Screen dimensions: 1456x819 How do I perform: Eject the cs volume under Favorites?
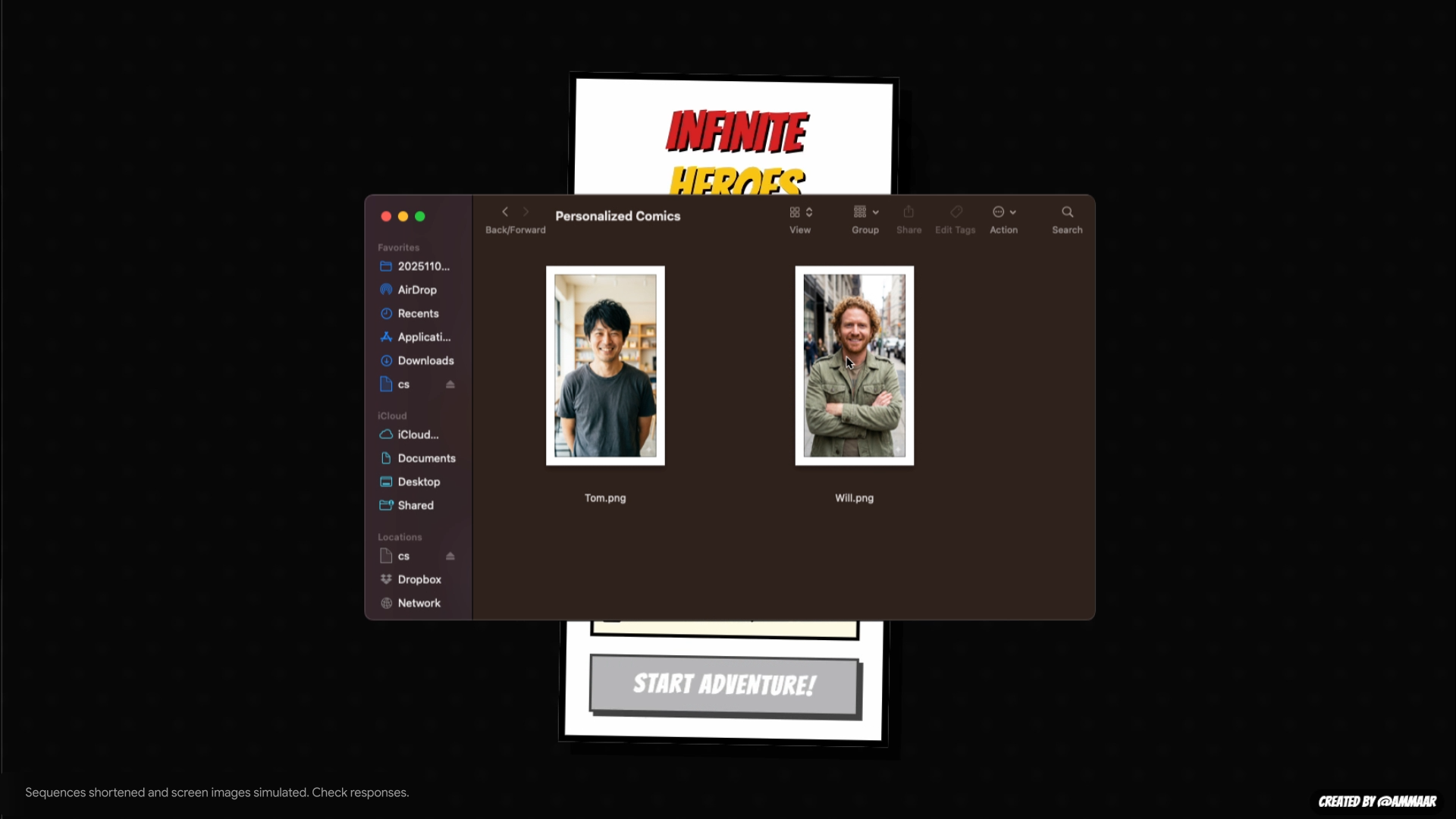pos(450,384)
